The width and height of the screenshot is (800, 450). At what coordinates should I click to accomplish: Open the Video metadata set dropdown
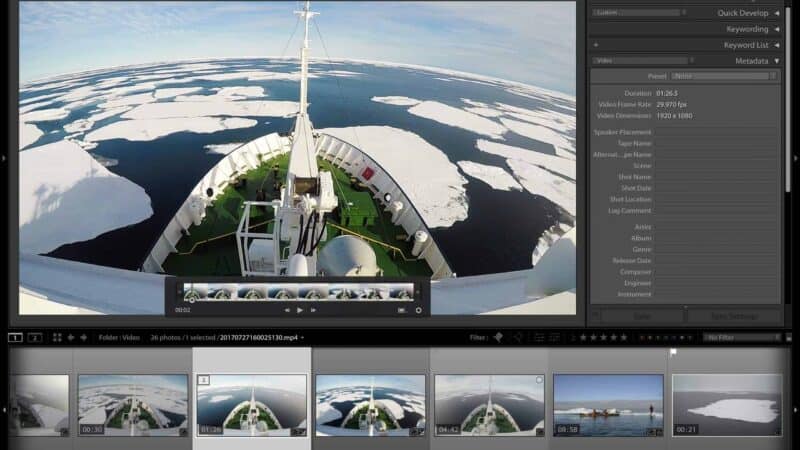click(x=643, y=60)
